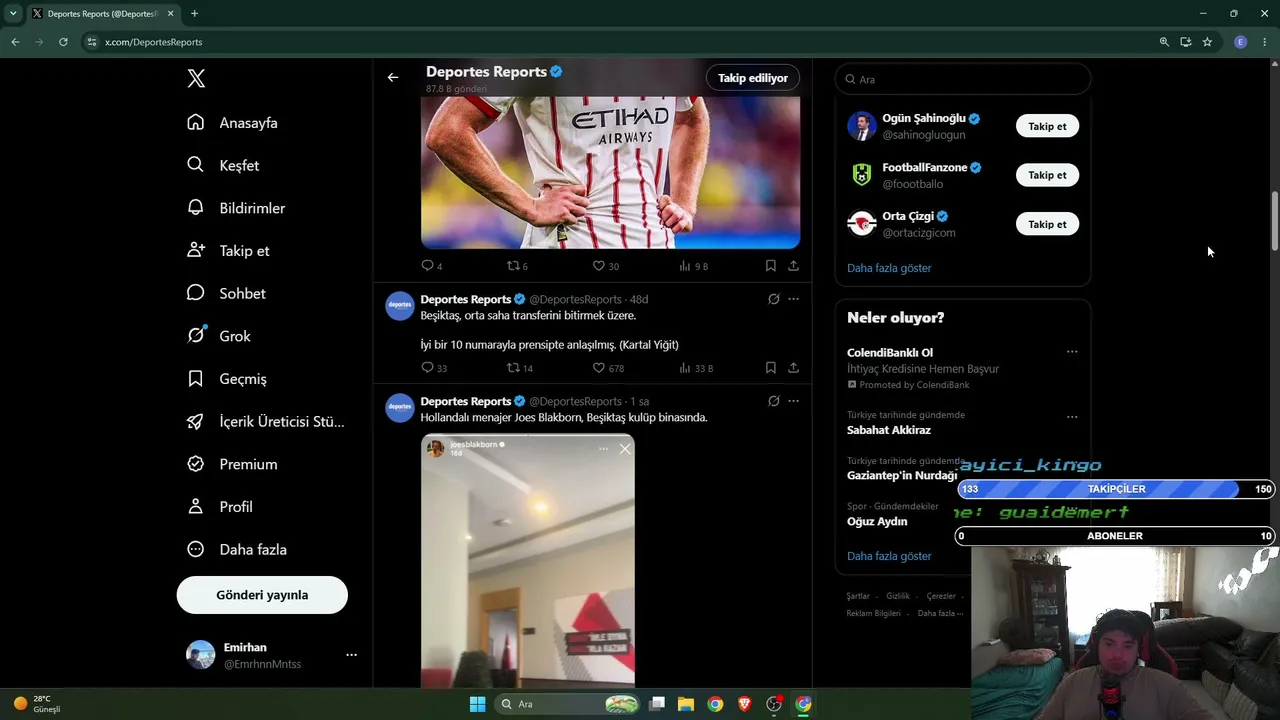Open Geçmiş bookmark-icon sidebar item

point(227,379)
